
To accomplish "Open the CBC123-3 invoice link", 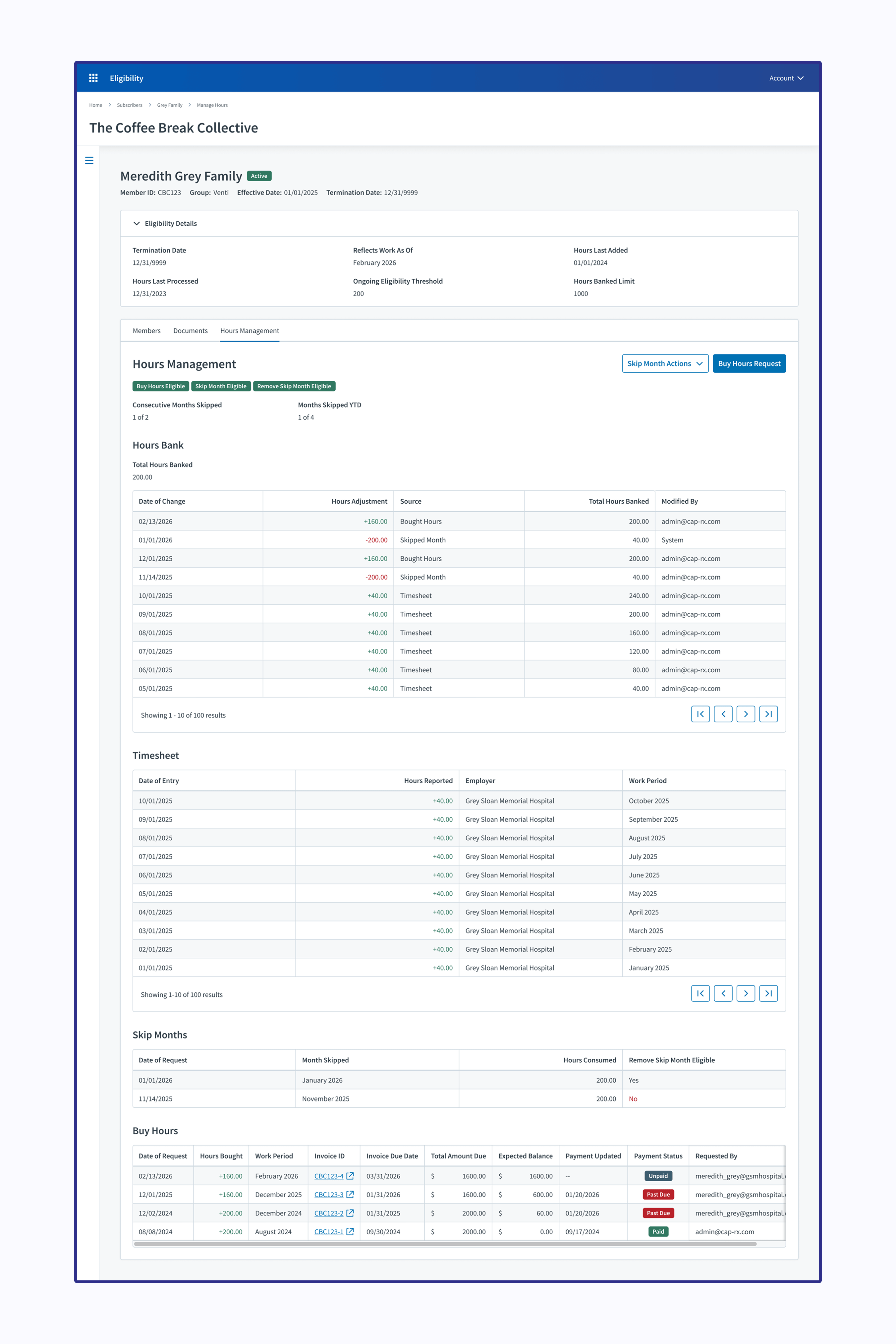I will pos(329,1194).
